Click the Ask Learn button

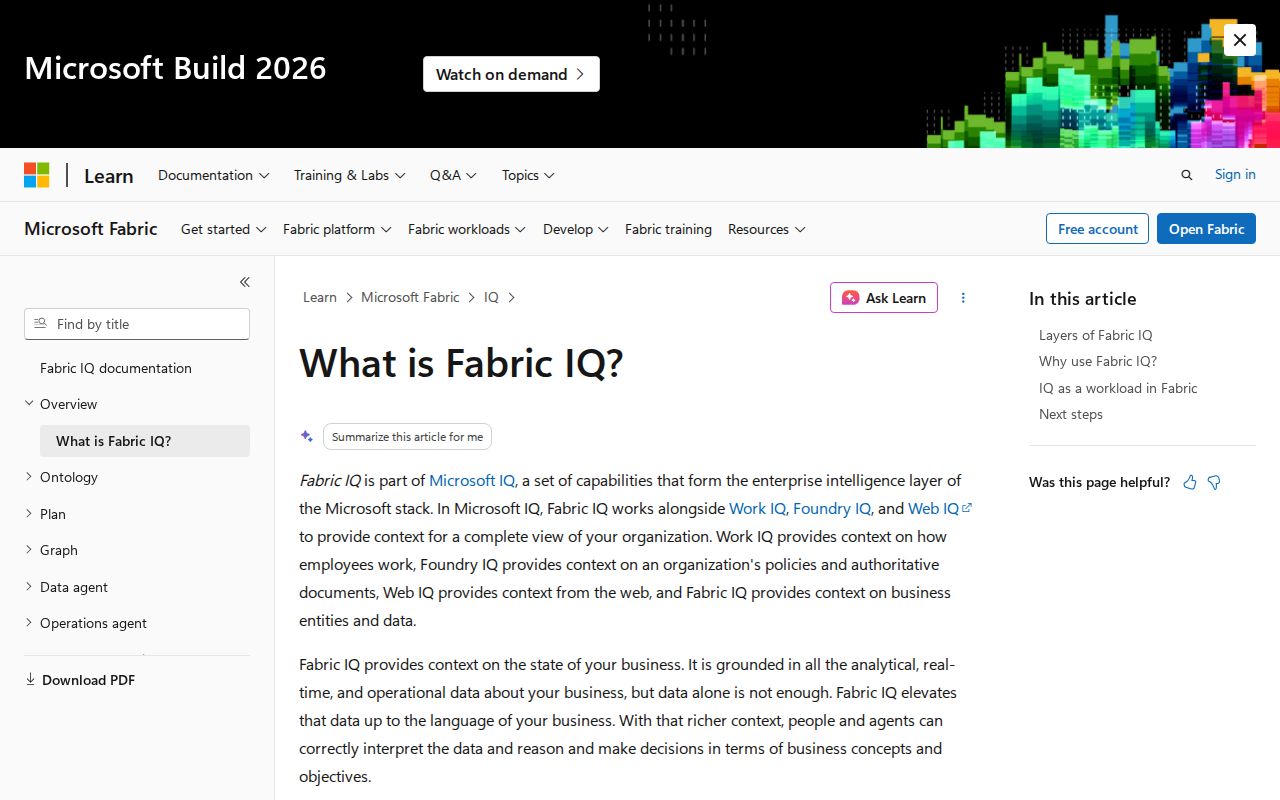click(884, 297)
